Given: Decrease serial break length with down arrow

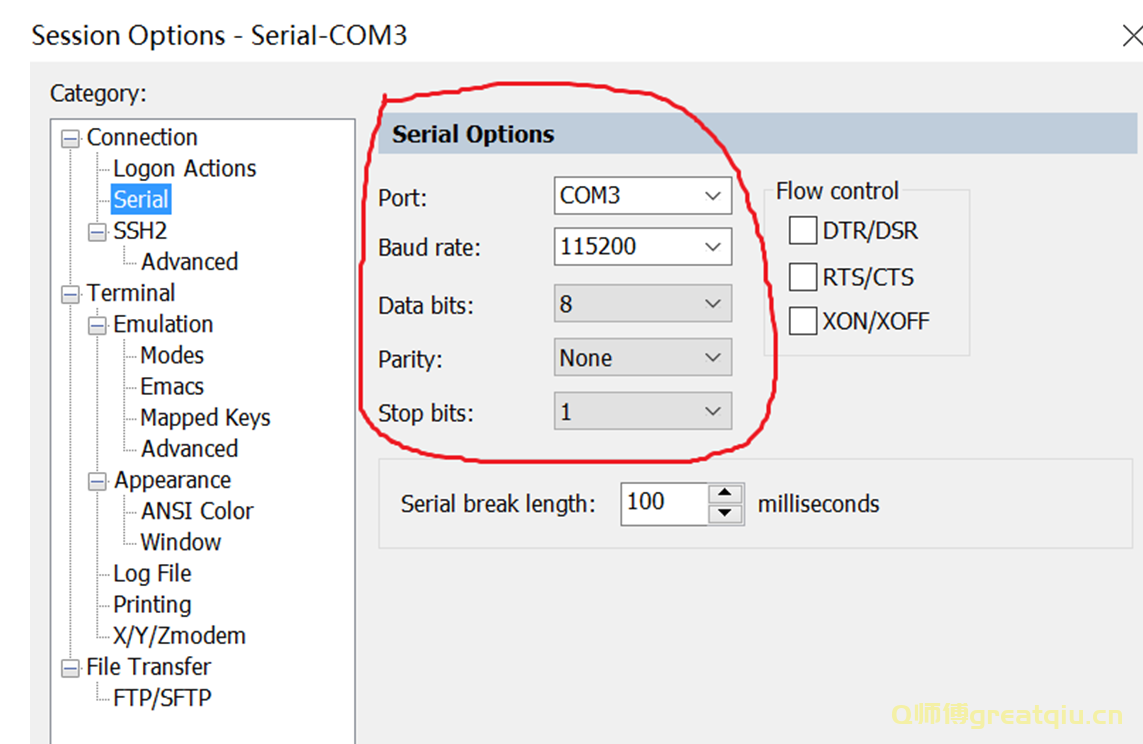Looking at the screenshot, I should point(725,514).
